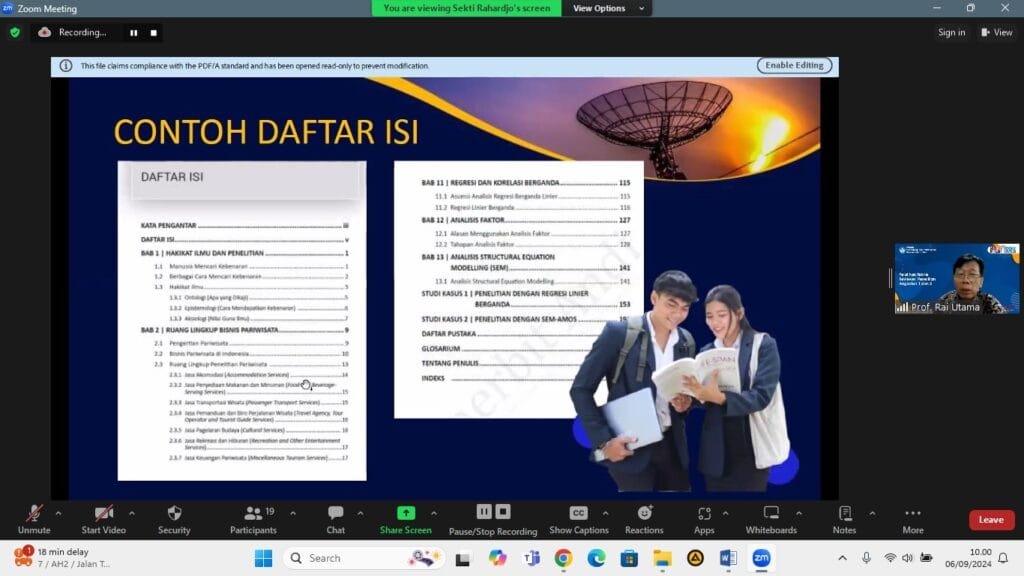The image size is (1024, 576).
Task: Open the View layout menu
Action: click(x=997, y=32)
